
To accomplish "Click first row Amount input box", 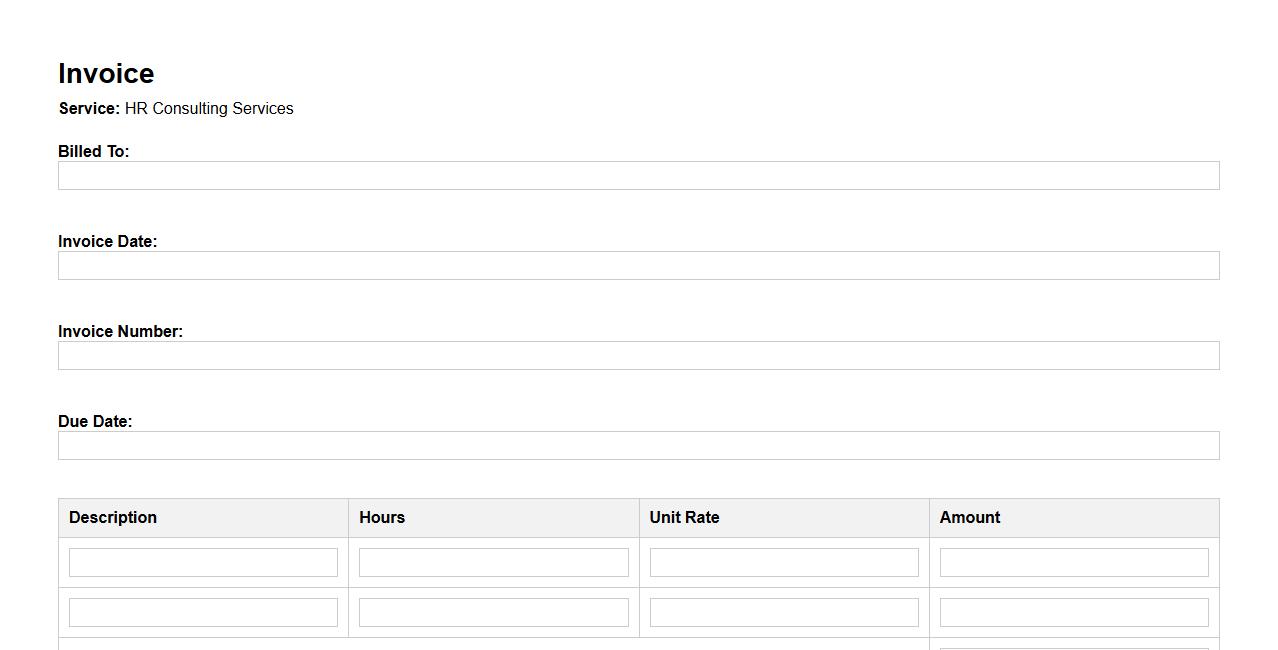I will (1073, 563).
